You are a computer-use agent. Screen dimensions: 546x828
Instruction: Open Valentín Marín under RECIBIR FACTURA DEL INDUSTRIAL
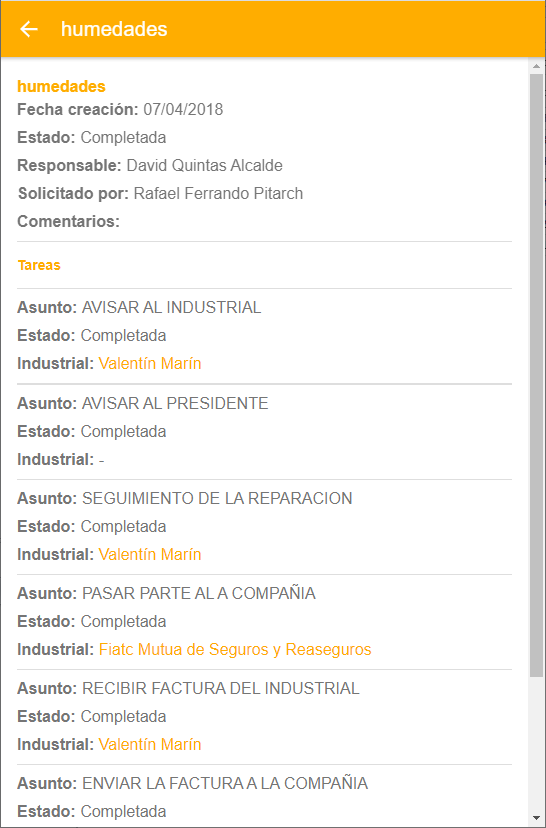(150, 745)
